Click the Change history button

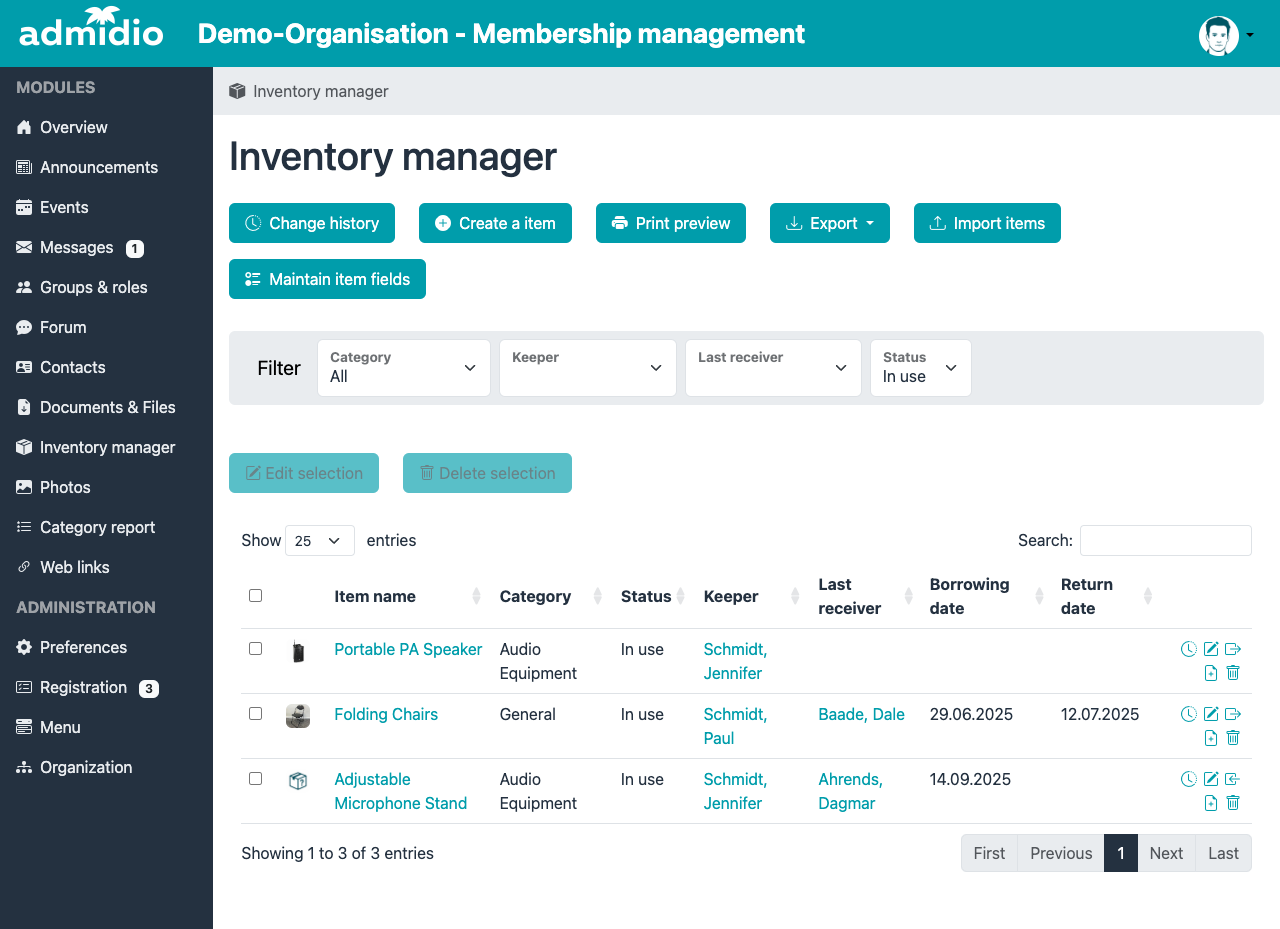[312, 223]
